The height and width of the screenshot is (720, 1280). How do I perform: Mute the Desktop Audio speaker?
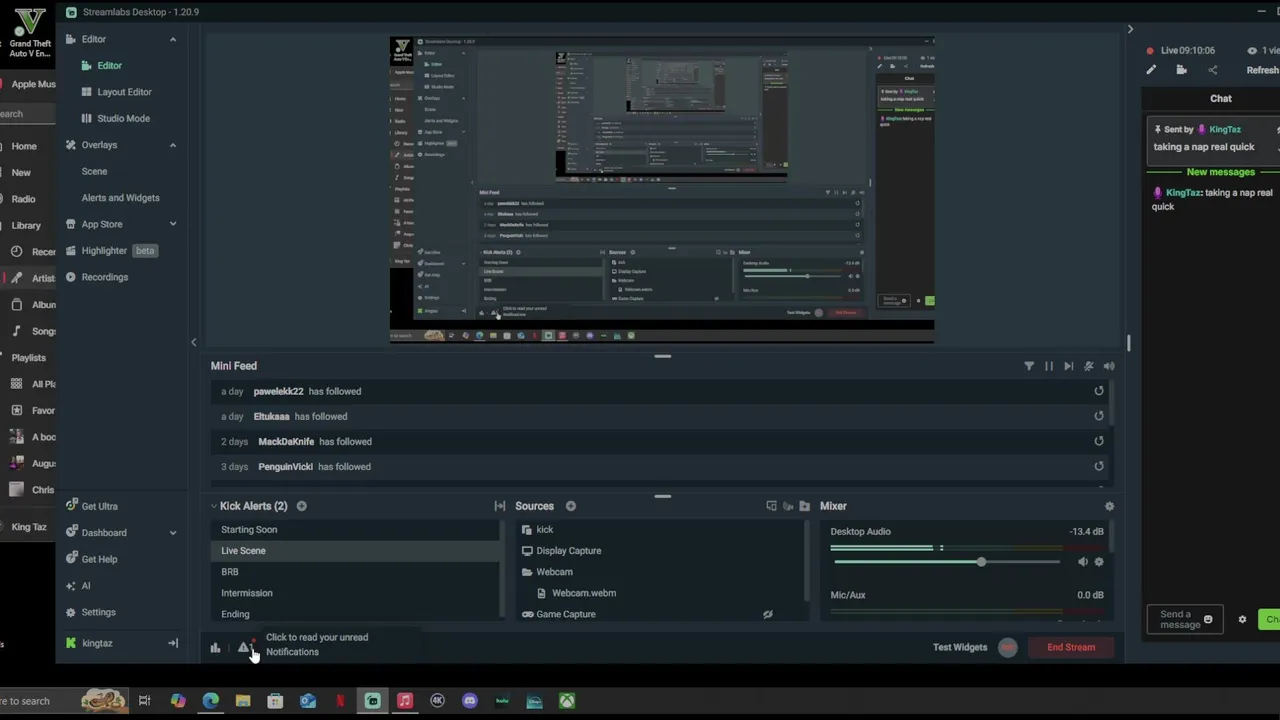[x=1083, y=562]
